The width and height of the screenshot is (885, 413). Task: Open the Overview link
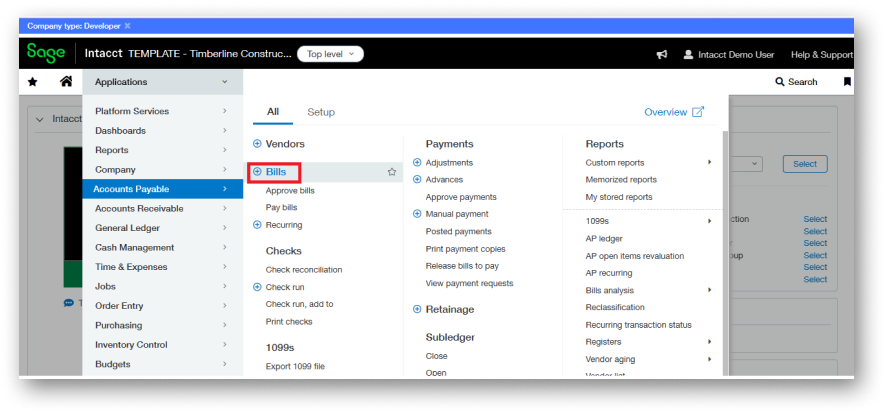(x=674, y=112)
